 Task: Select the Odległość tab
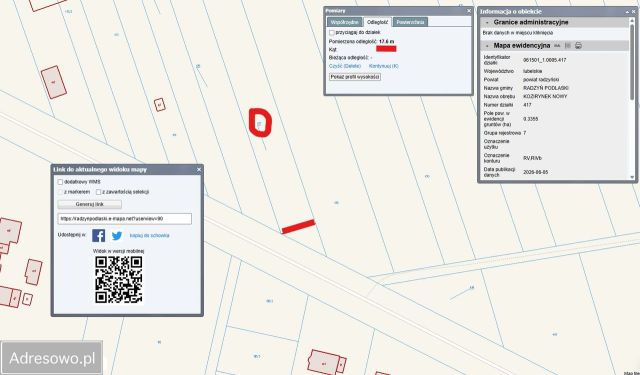pyautogui.click(x=378, y=22)
